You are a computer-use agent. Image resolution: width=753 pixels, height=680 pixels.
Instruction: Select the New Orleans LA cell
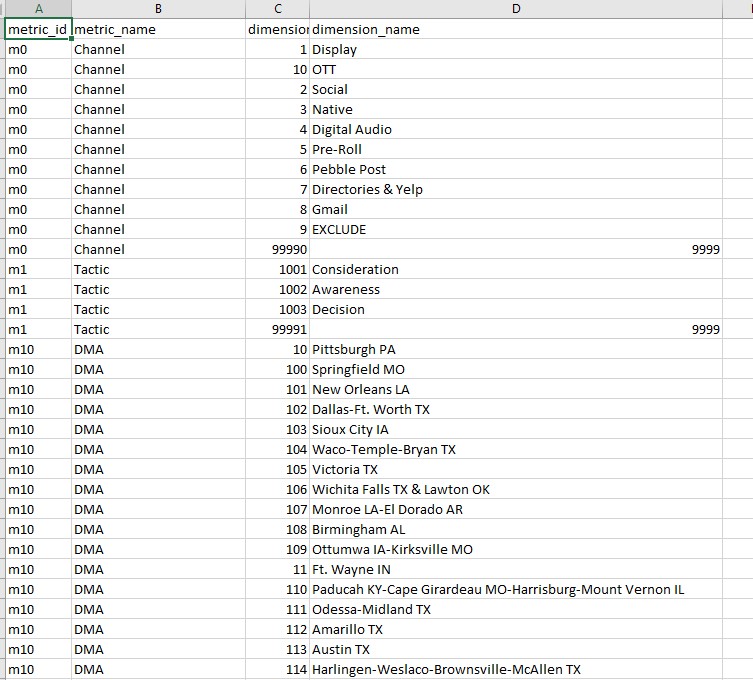(516, 389)
